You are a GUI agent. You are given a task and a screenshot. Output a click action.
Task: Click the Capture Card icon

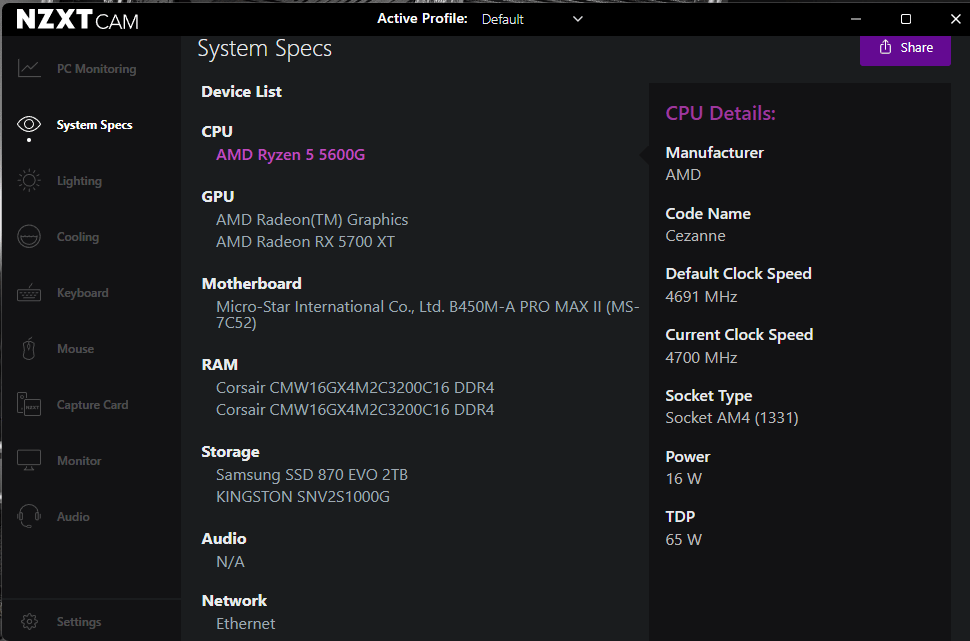(29, 405)
